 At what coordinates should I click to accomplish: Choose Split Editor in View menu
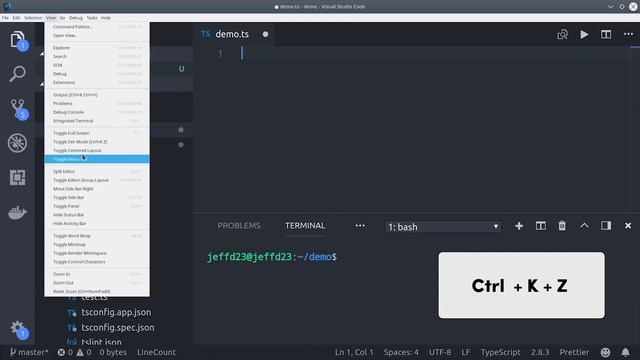coord(97,171)
